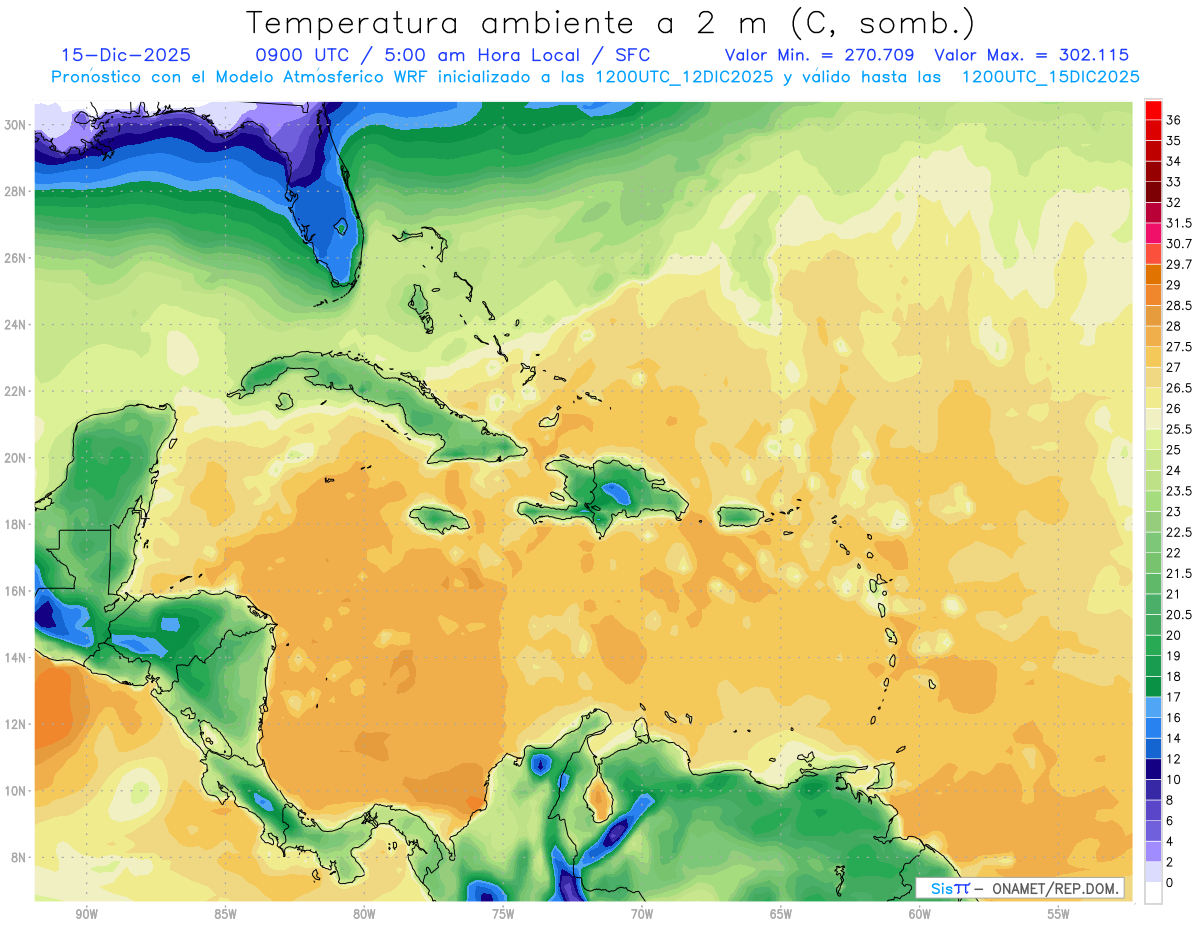The height and width of the screenshot is (927, 1200).
Task: Select the "60W" longitude label
Action: (x=920, y=914)
